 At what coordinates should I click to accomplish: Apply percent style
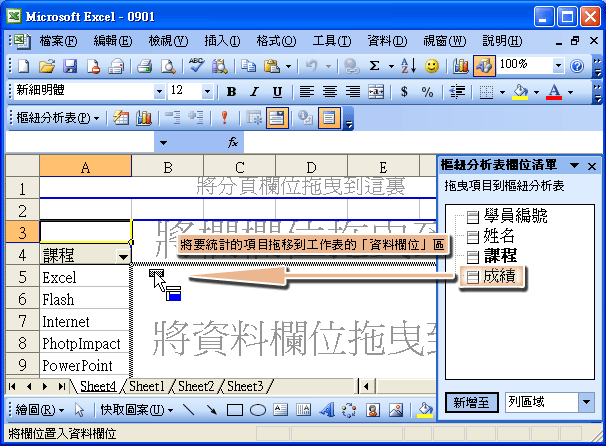pos(427,92)
